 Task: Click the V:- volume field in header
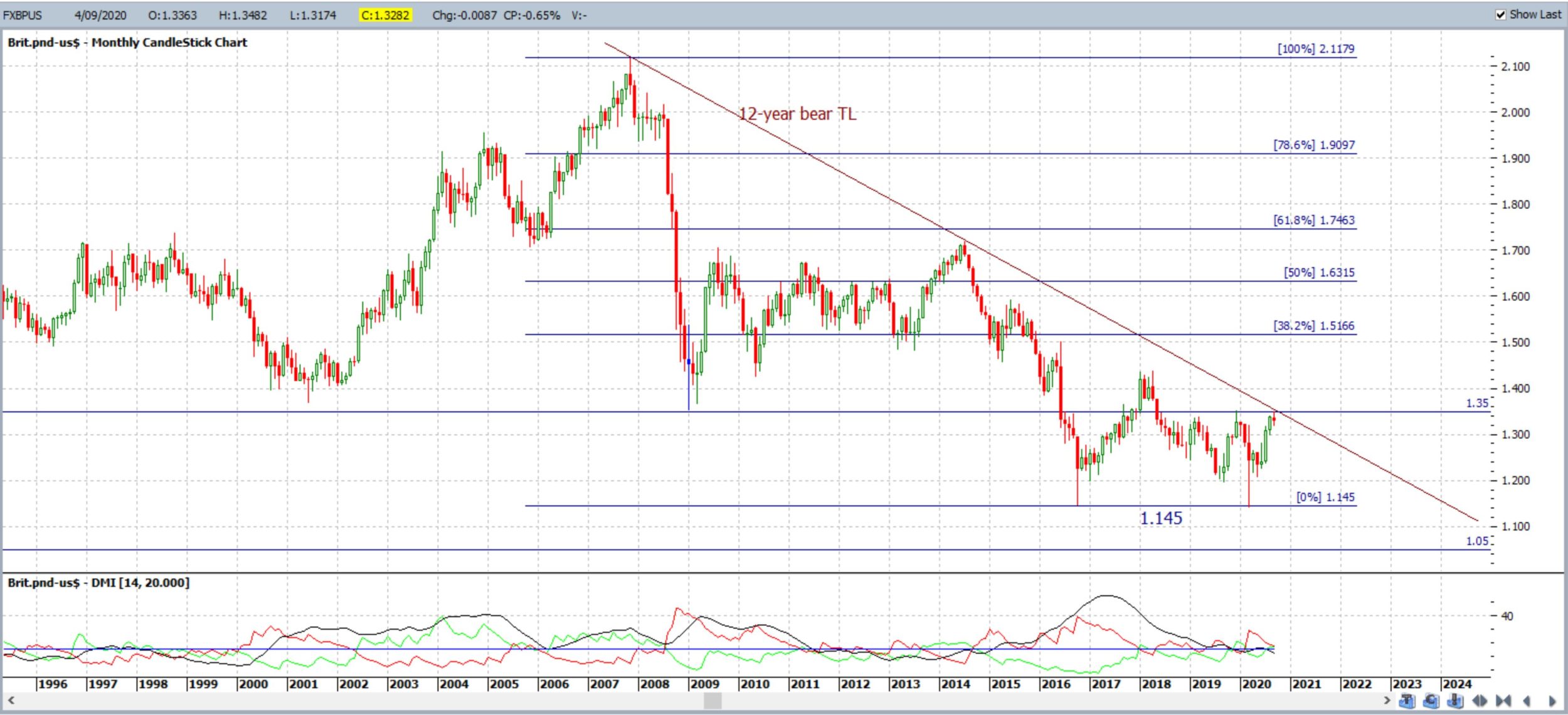coord(579,15)
